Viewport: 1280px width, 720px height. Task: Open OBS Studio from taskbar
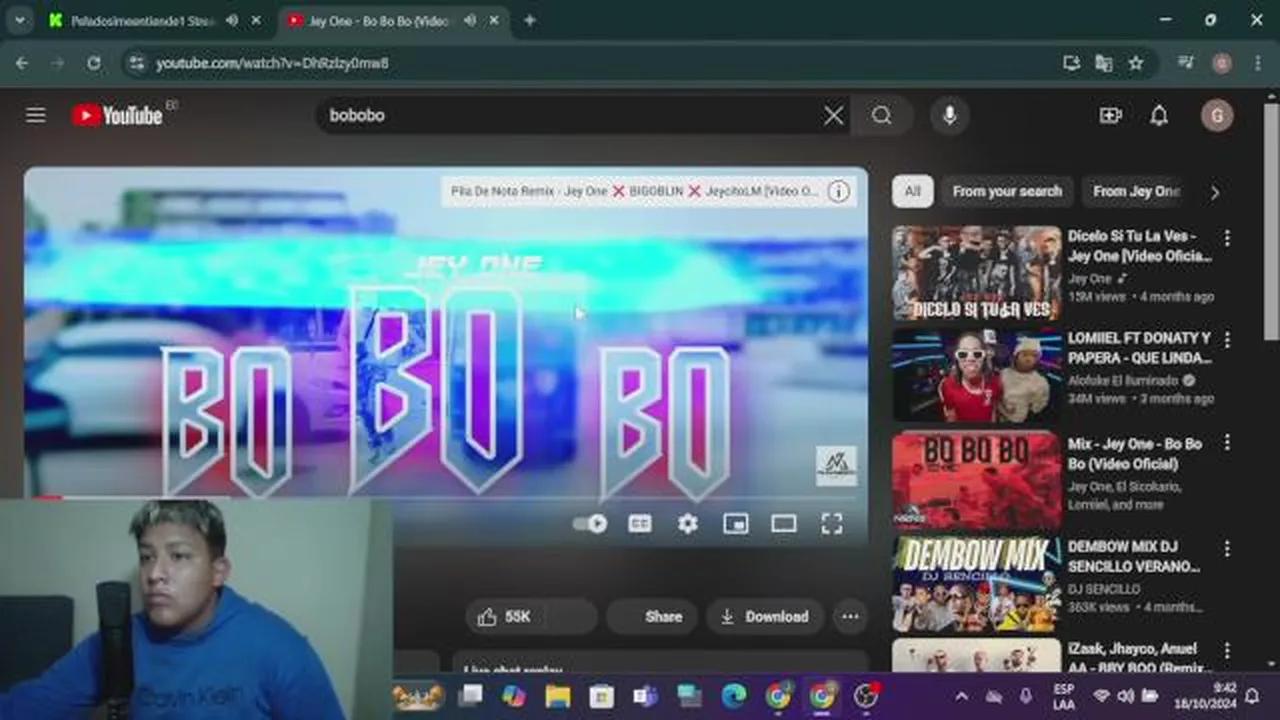(x=866, y=696)
